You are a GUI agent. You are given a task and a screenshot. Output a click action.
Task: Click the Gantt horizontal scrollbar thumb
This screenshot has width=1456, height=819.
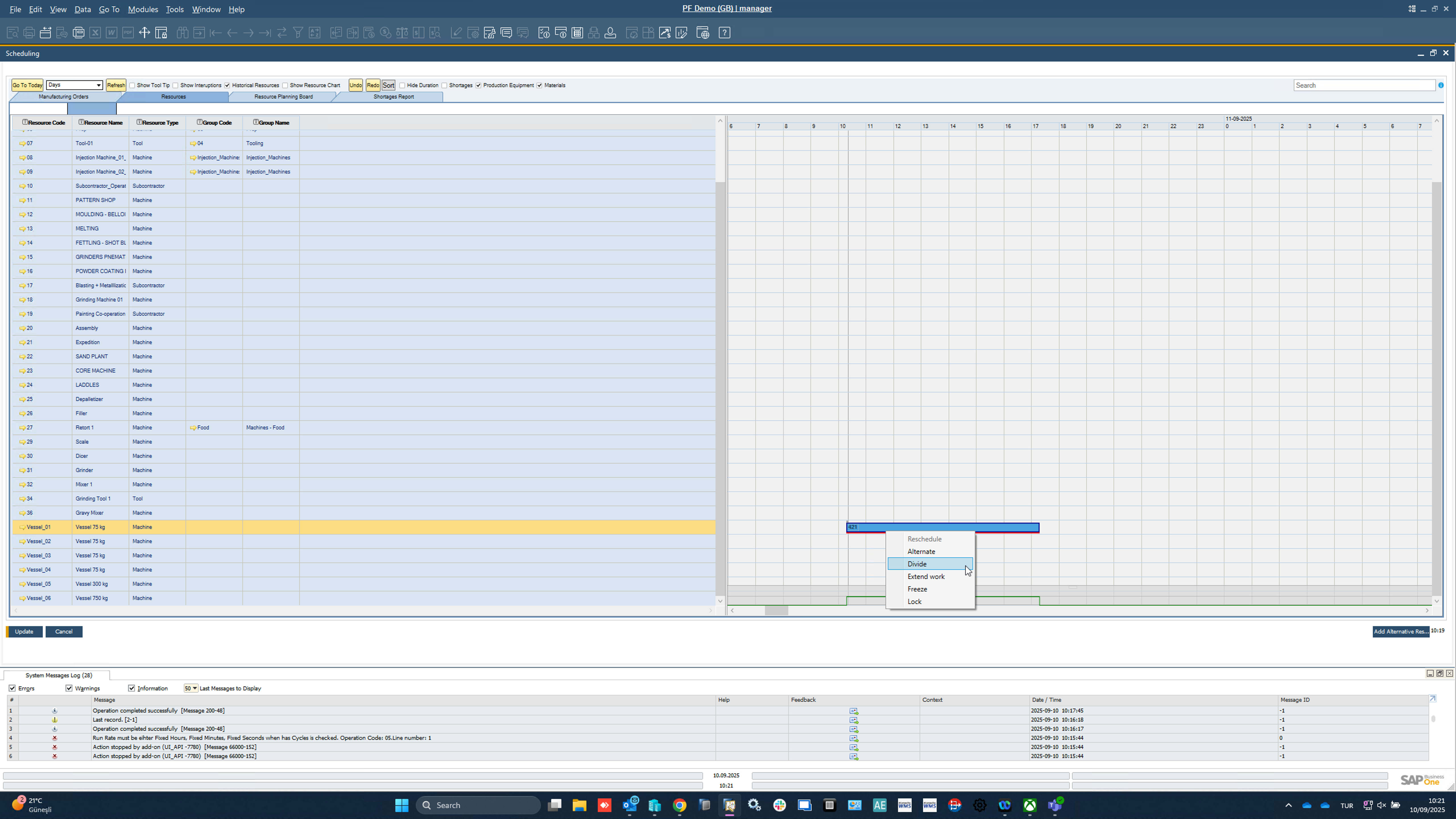pyautogui.click(x=776, y=611)
